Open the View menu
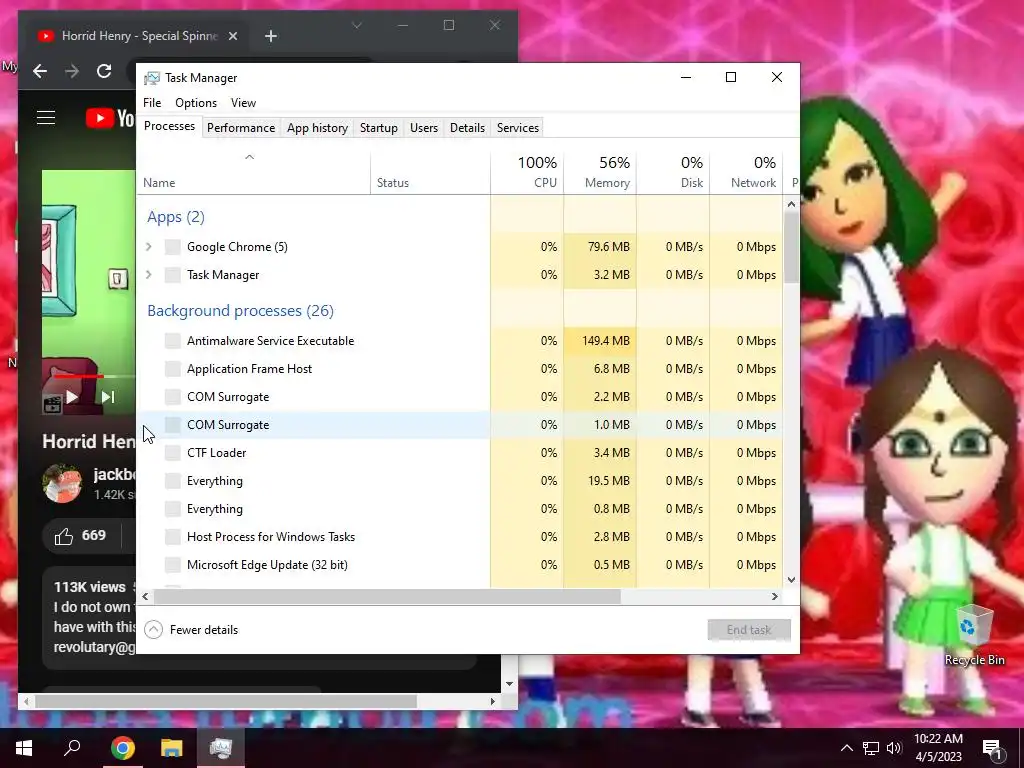The width and height of the screenshot is (1024, 768). [x=243, y=103]
